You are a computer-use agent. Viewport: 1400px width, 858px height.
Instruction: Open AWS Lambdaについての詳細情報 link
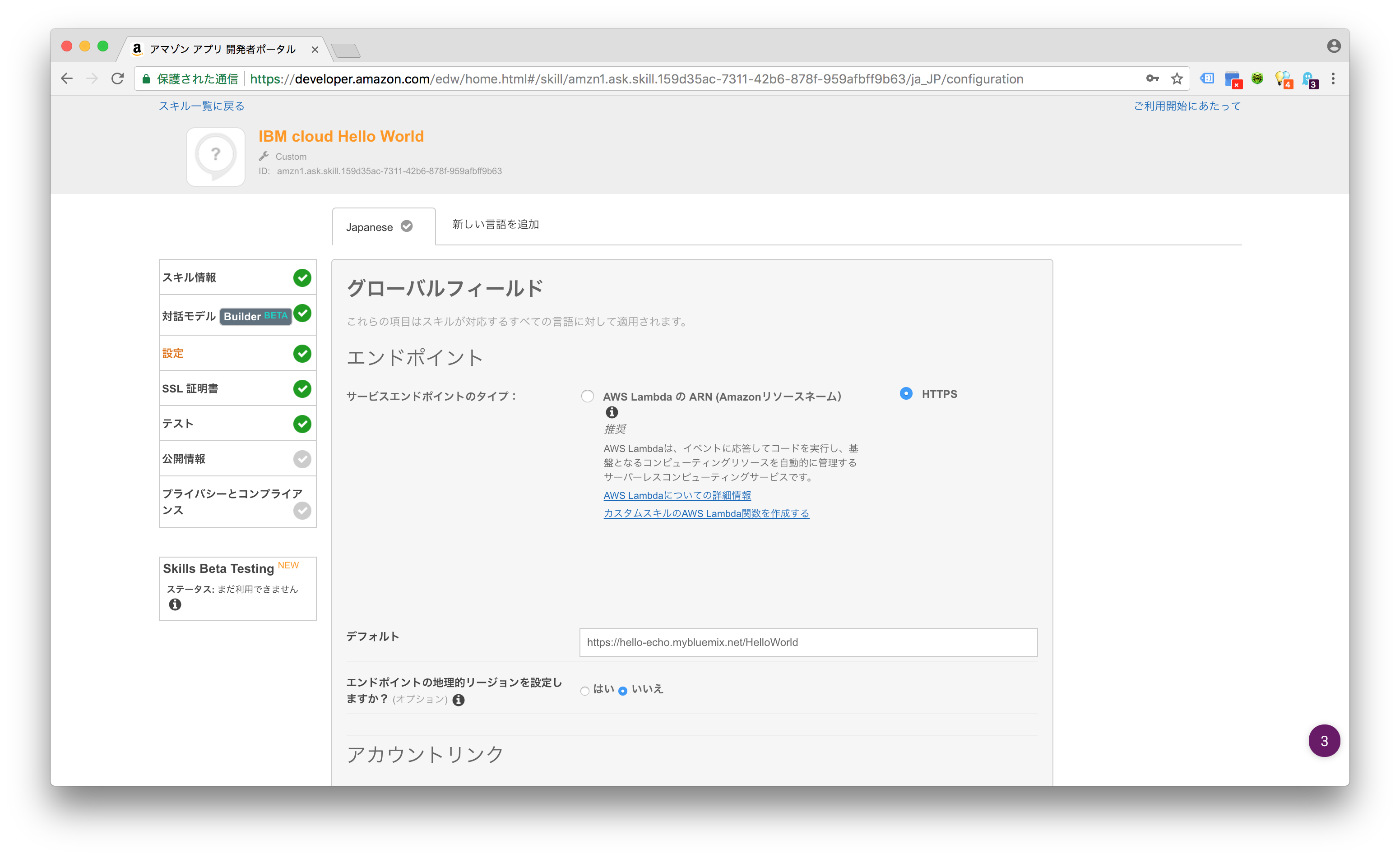[x=677, y=495]
